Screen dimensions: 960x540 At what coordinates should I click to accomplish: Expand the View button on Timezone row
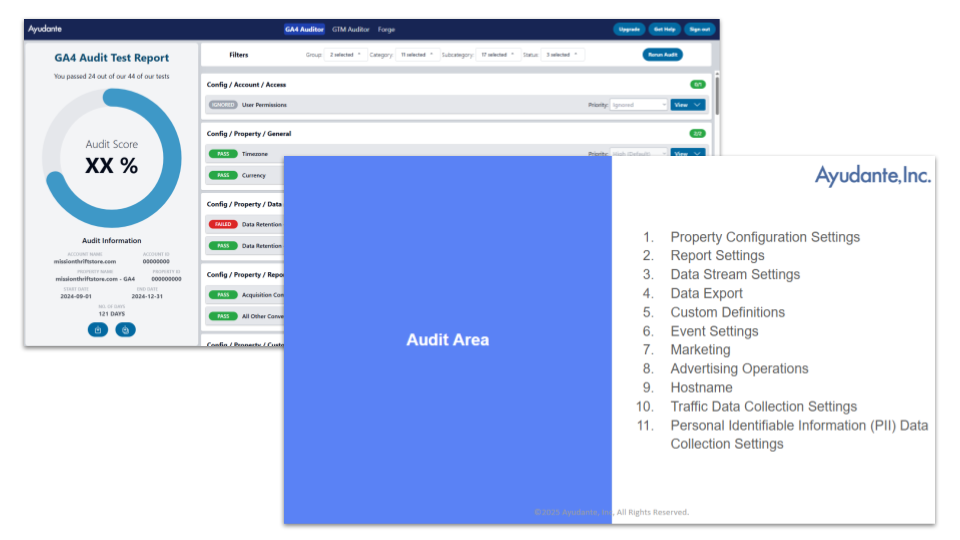coord(688,152)
